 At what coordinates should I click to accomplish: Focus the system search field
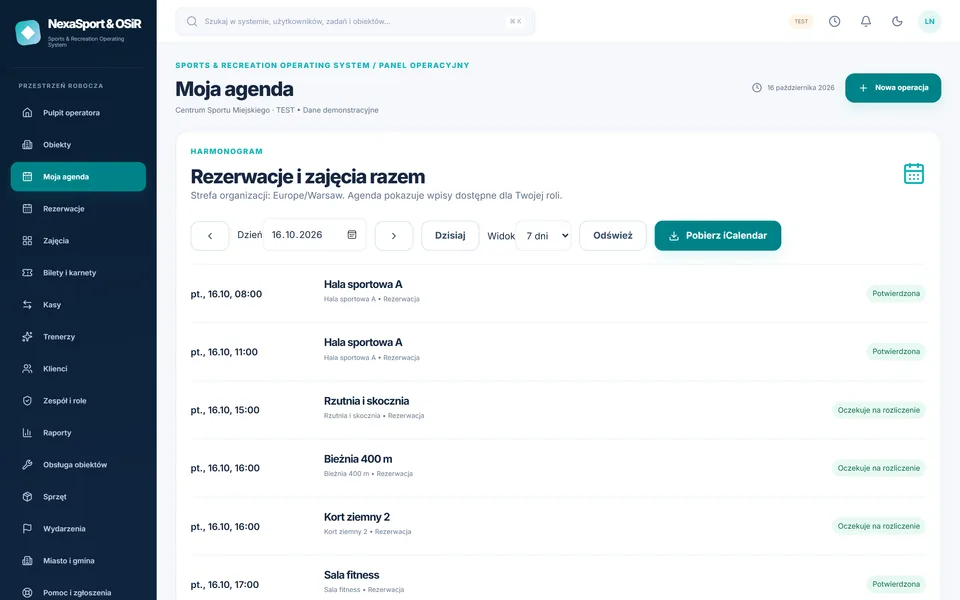[355, 21]
